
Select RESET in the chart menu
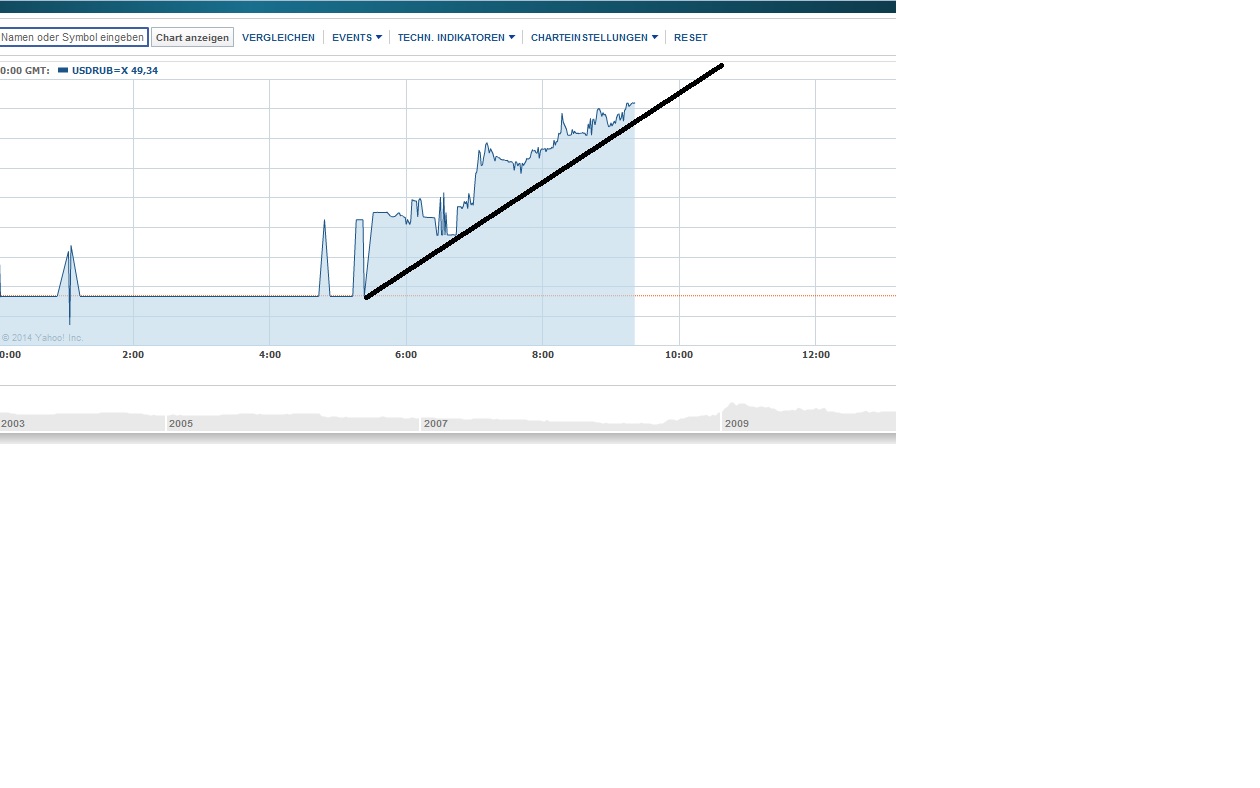pos(690,37)
